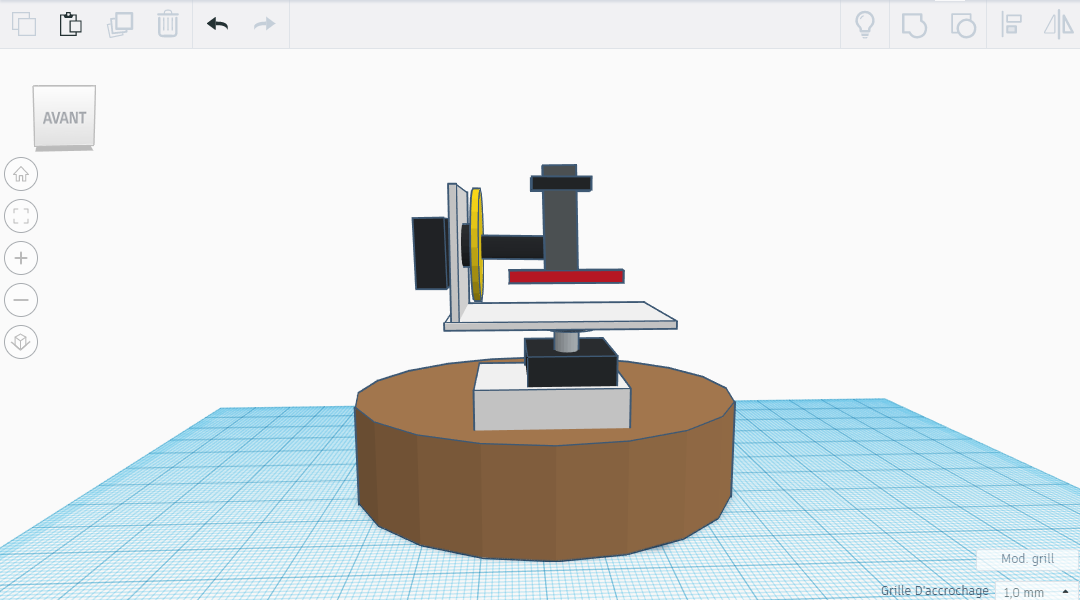The image size is (1080, 600).
Task: Click the AVANT face of the view cube
Action: [64, 117]
